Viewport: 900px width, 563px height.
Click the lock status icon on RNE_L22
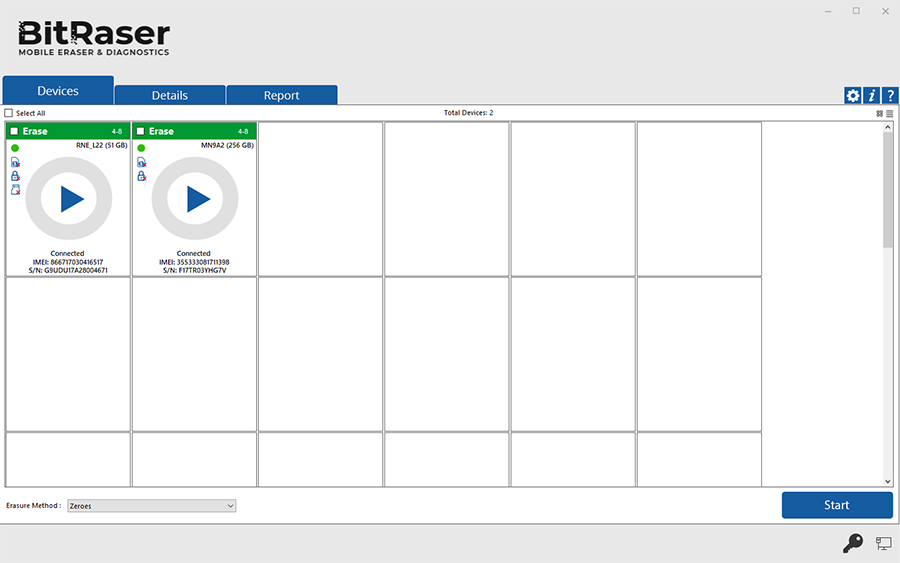point(15,176)
